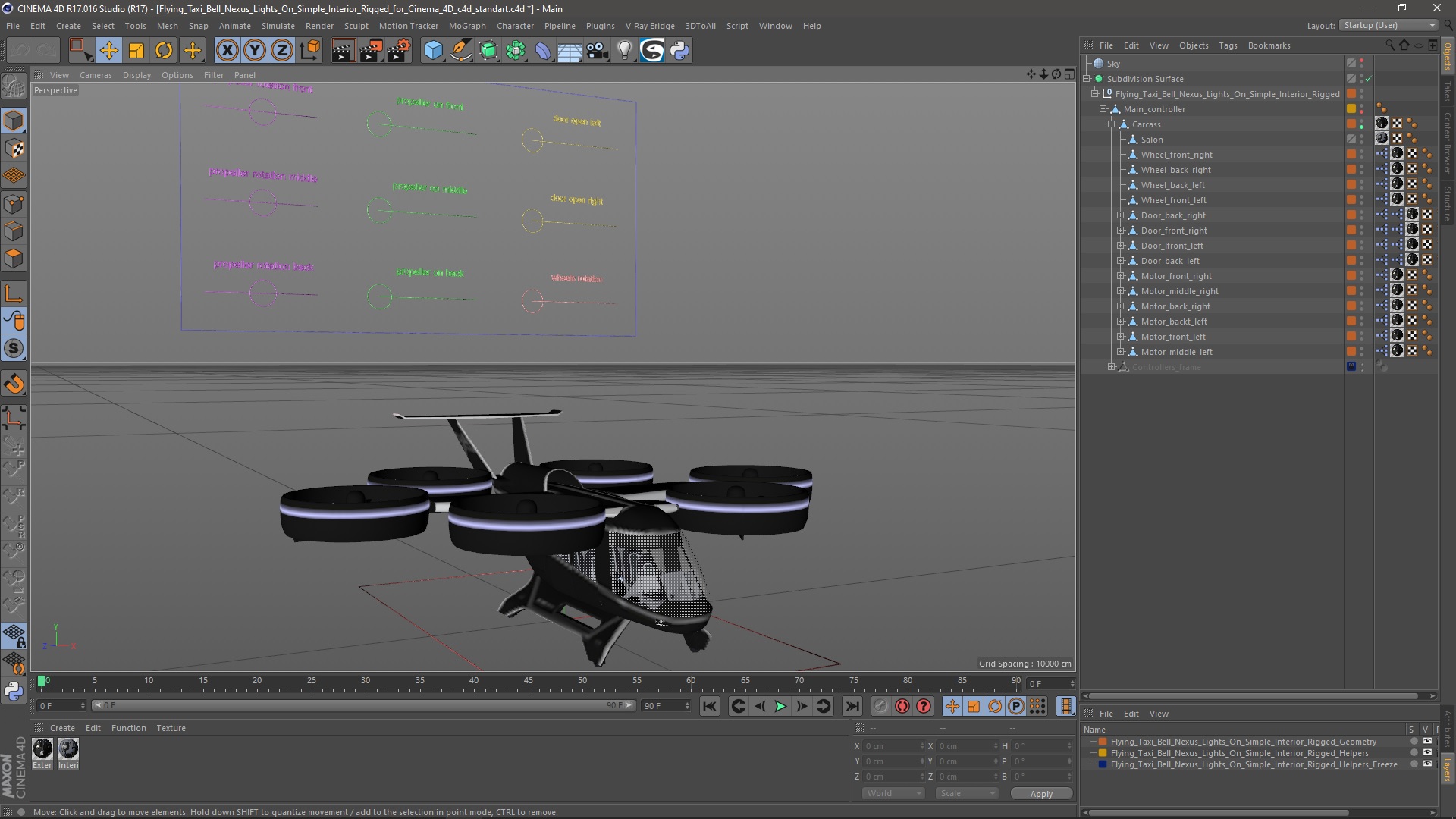Select the Exter material thumbnail
Image resolution: width=1456 pixels, height=819 pixels.
(x=42, y=749)
